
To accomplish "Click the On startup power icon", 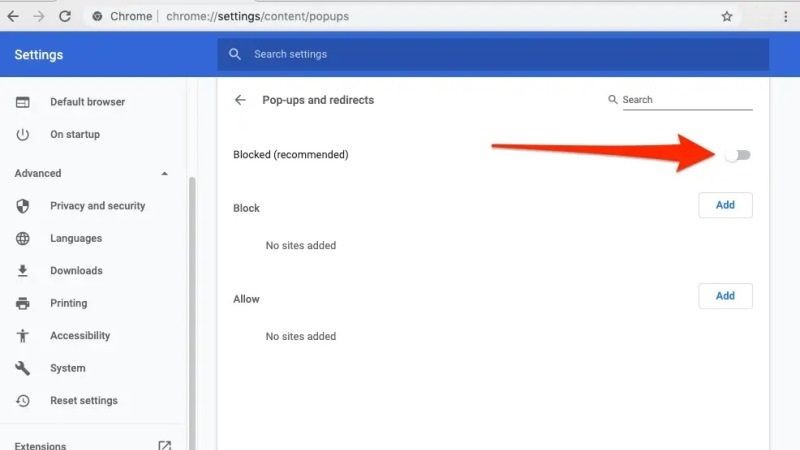I will click(22, 135).
